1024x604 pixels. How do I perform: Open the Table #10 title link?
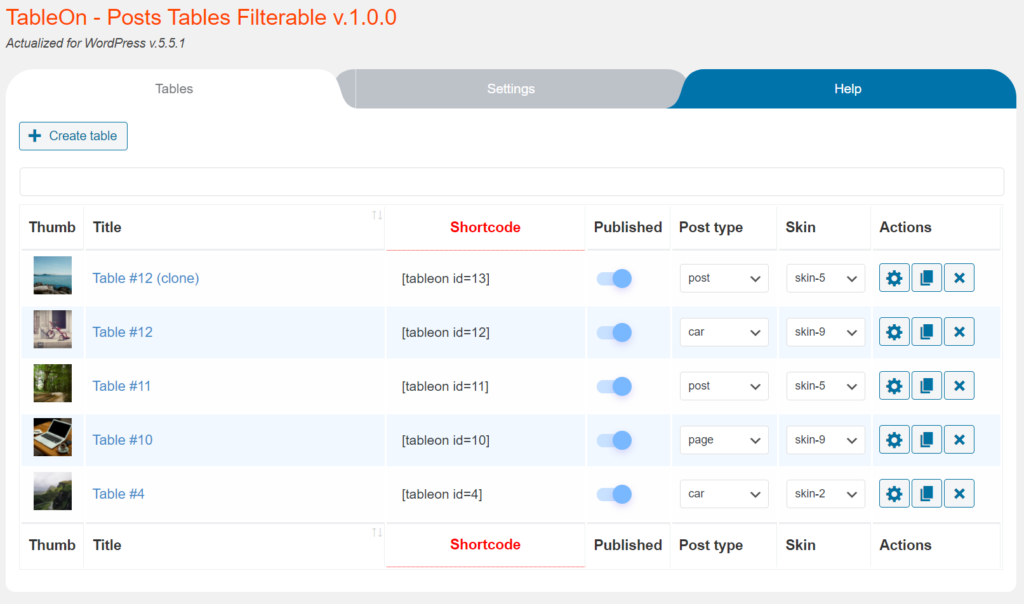point(122,439)
